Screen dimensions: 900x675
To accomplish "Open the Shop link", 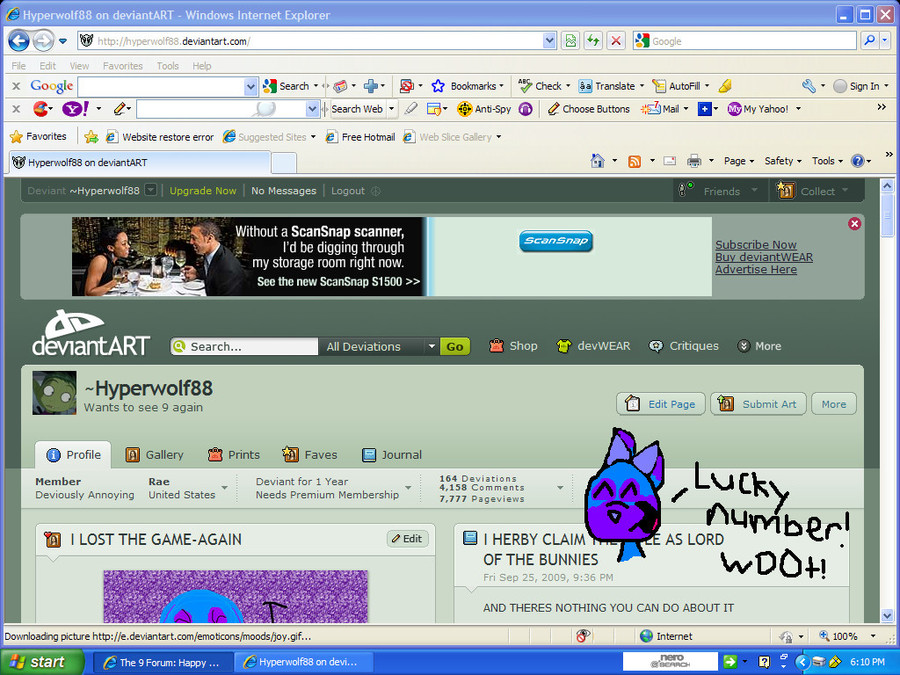I will [513, 346].
